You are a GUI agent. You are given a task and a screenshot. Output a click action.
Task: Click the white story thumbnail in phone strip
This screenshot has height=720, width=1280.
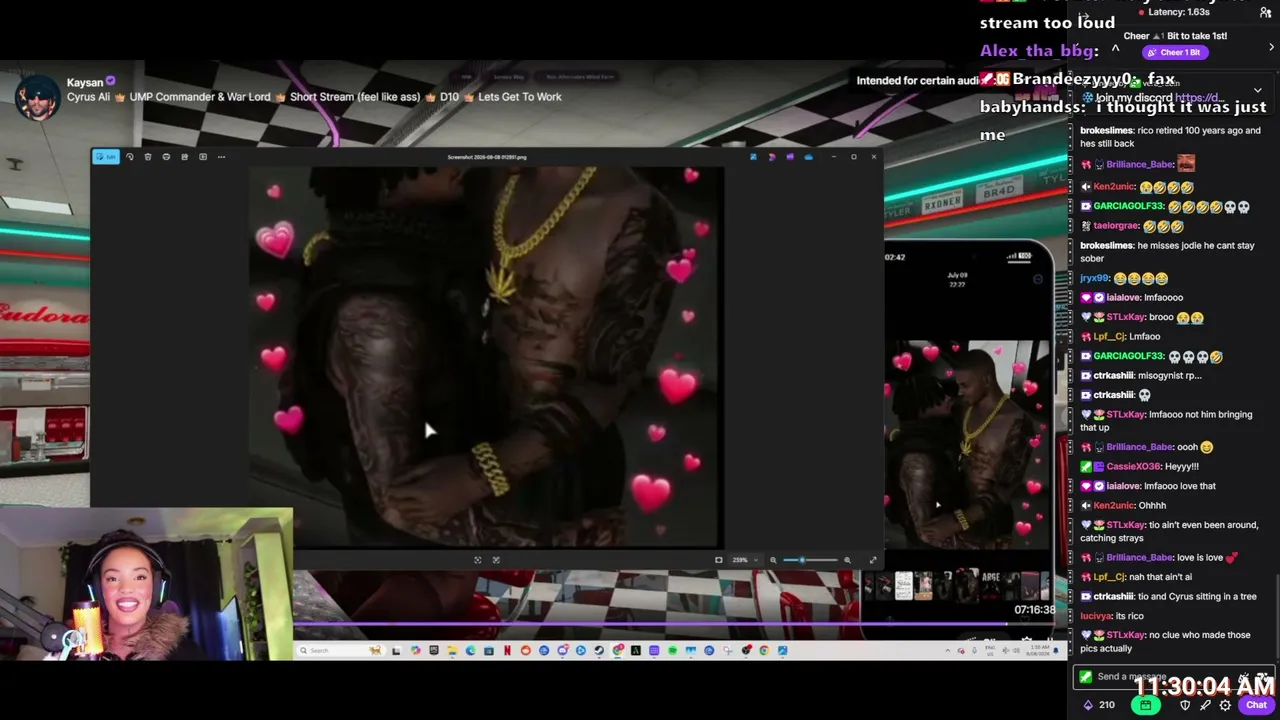click(x=904, y=585)
